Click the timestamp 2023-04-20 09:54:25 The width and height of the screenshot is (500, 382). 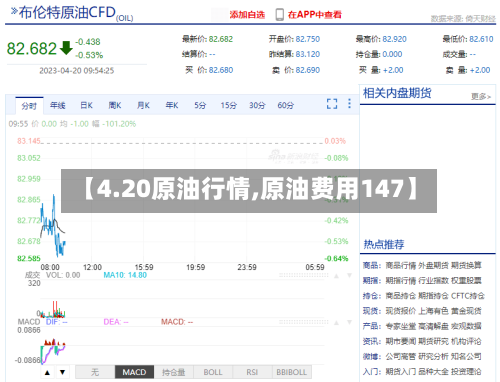click(x=77, y=71)
